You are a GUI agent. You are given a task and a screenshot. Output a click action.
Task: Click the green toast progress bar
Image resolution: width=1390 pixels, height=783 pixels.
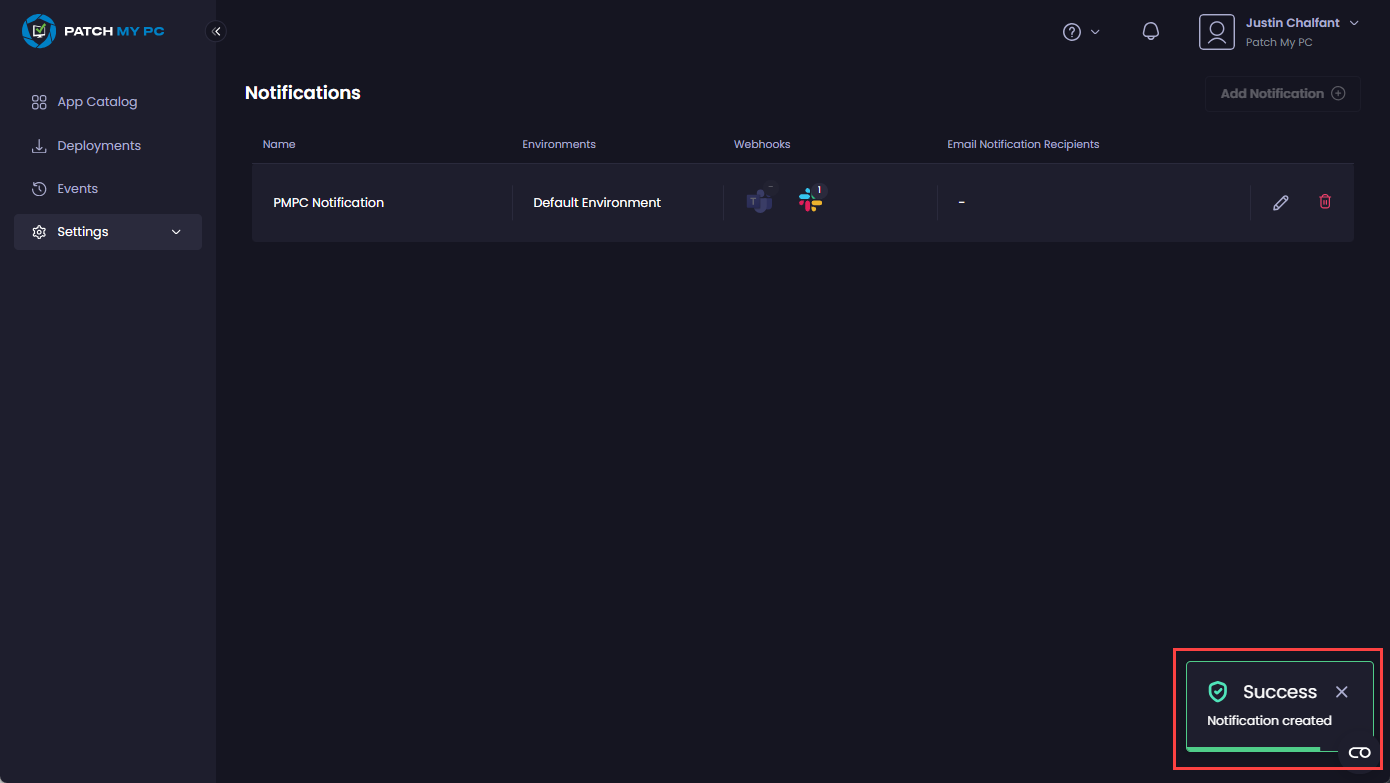[1252, 748]
